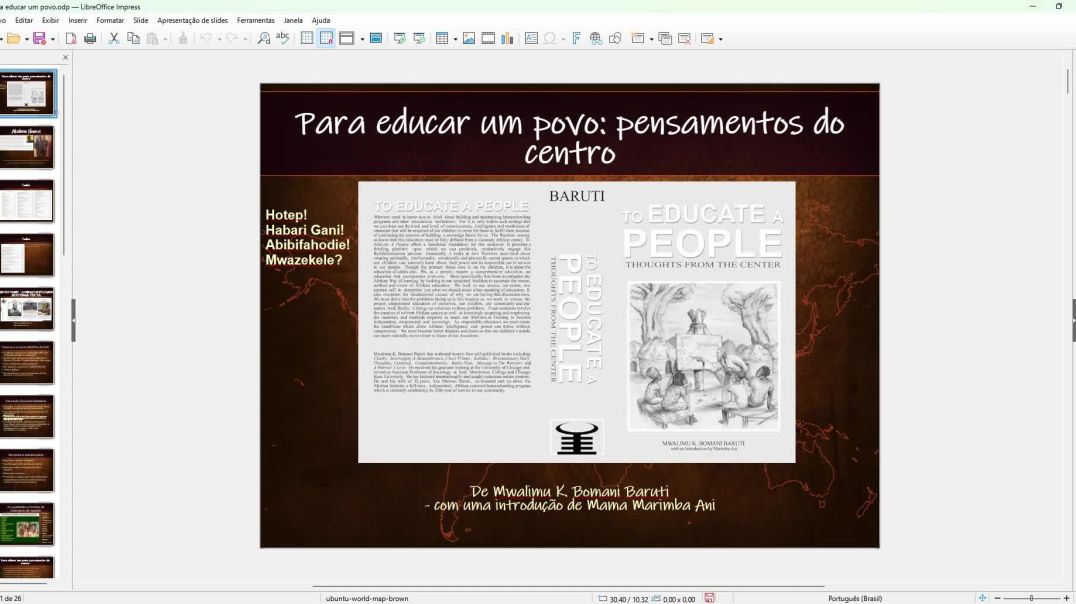The height and width of the screenshot is (604, 1076).
Task: Open the Insert Table dropdown arrow
Action: tap(455, 39)
